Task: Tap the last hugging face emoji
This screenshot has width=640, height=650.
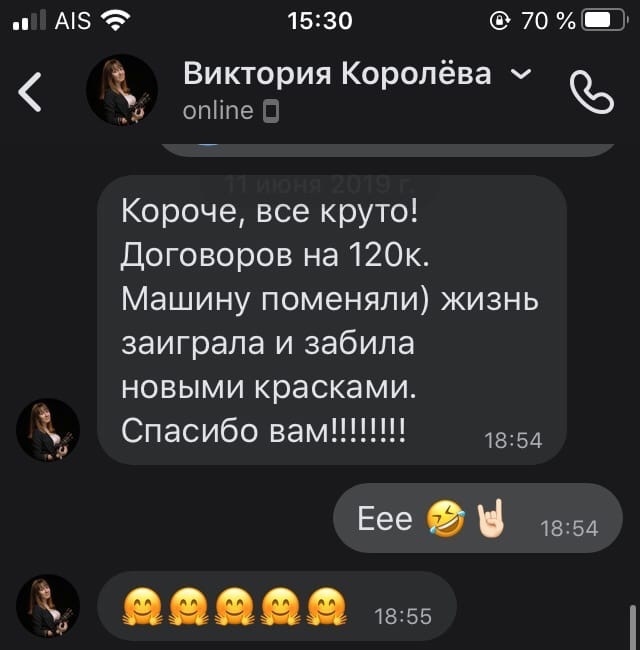Action: (327, 606)
